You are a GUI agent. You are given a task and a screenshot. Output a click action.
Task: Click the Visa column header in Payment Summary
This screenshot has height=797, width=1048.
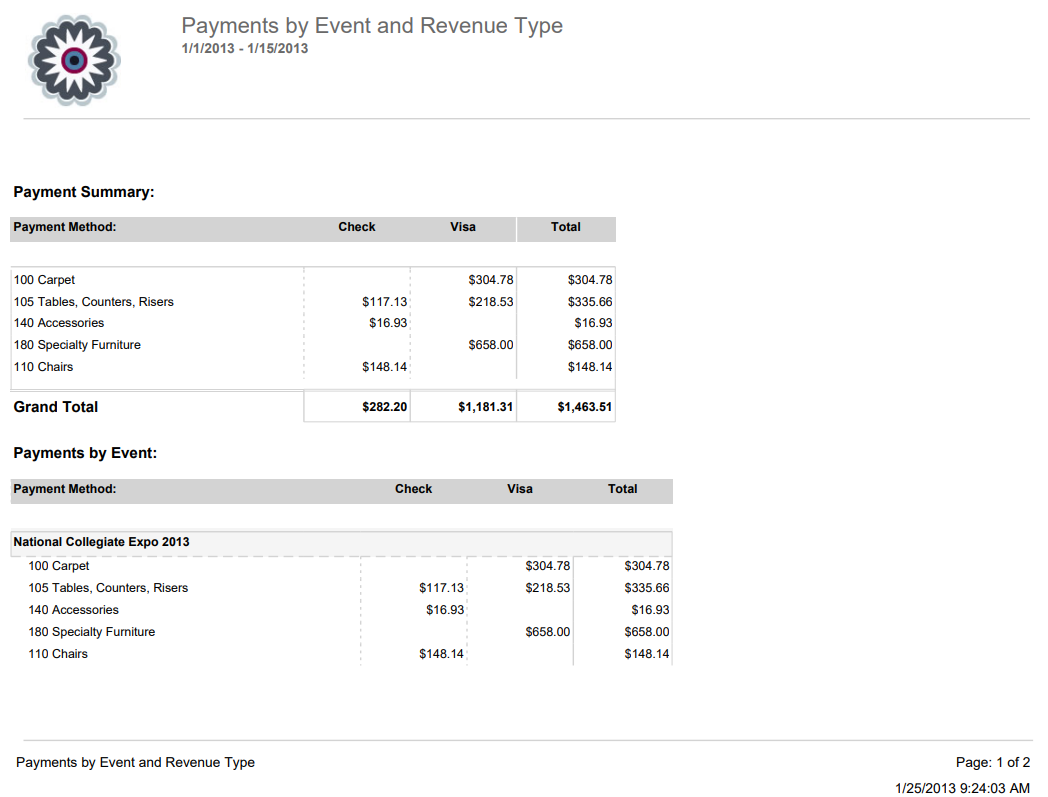click(x=462, y=227)
